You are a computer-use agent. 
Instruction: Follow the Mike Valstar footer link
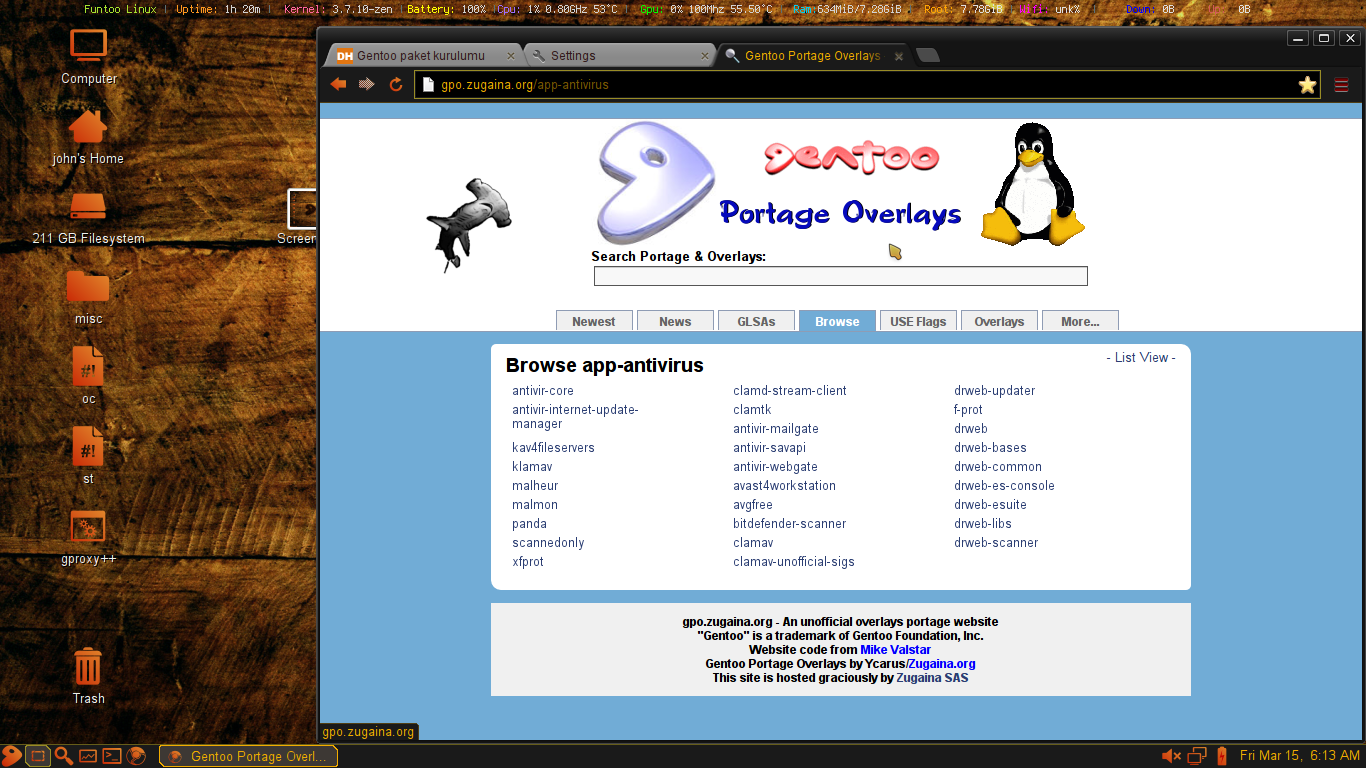895,650
